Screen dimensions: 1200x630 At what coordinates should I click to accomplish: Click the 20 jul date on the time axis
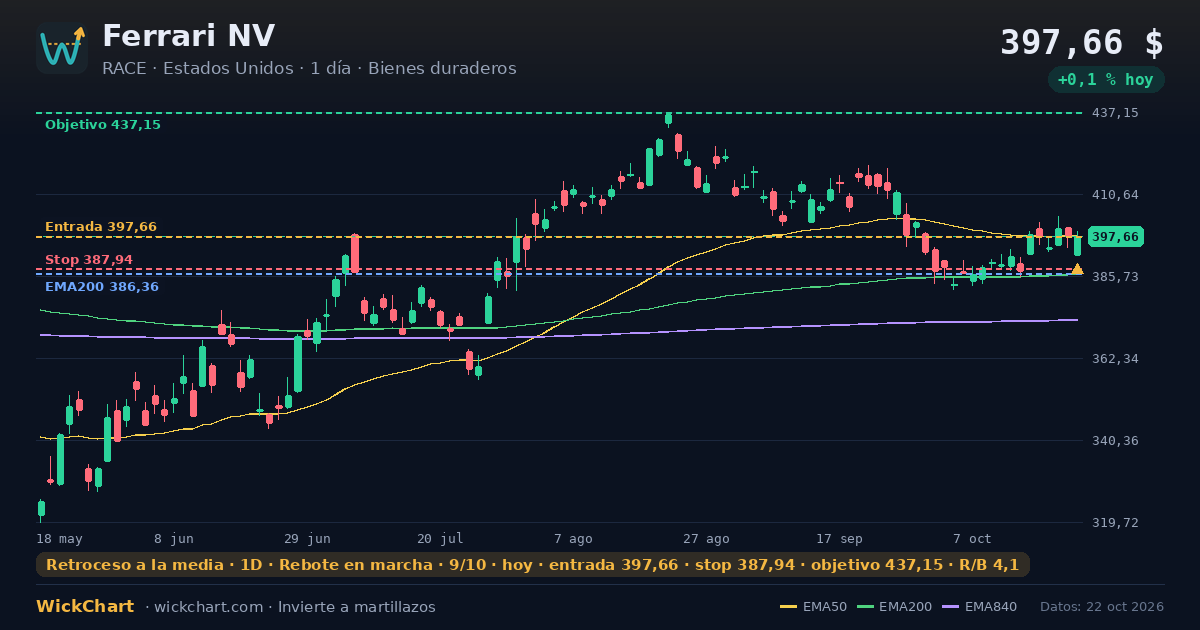point(440,538)
